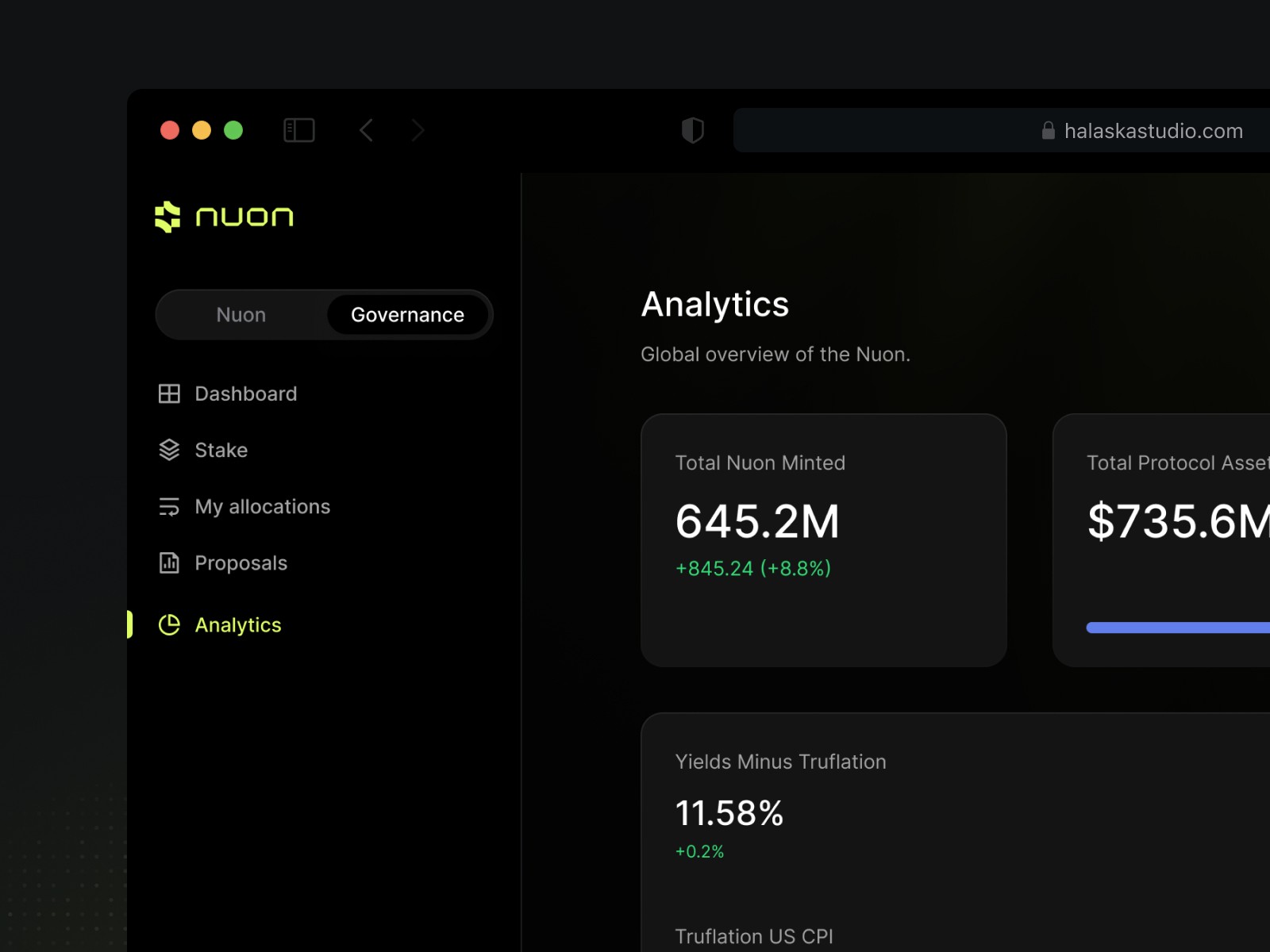Click the Nuon logo icon
Image resolution: width=1270 pixels, height=952 pixels.
click(x=167, y=217)
